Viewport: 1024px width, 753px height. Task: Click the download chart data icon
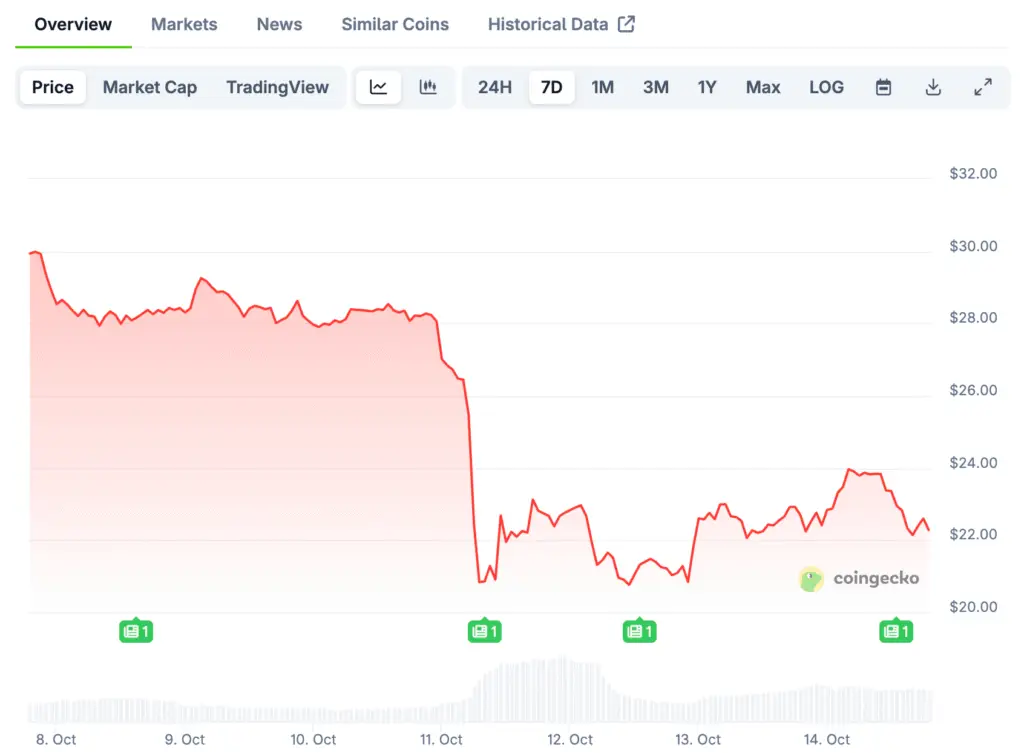[933, 87]
